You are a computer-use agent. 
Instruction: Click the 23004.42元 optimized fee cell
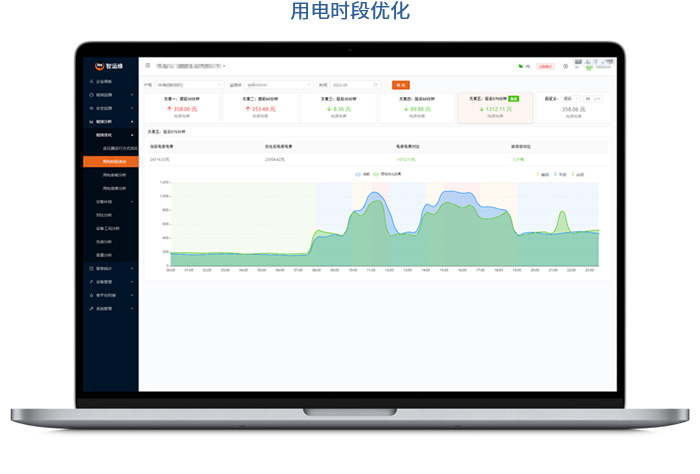275,159
